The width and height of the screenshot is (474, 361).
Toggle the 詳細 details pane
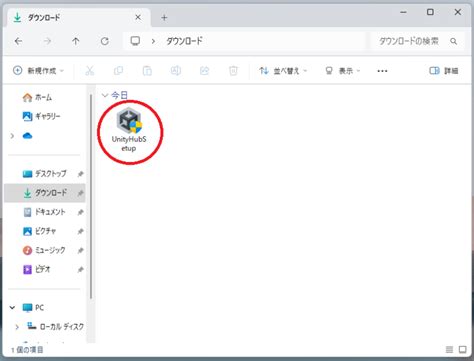coord(444,71)
